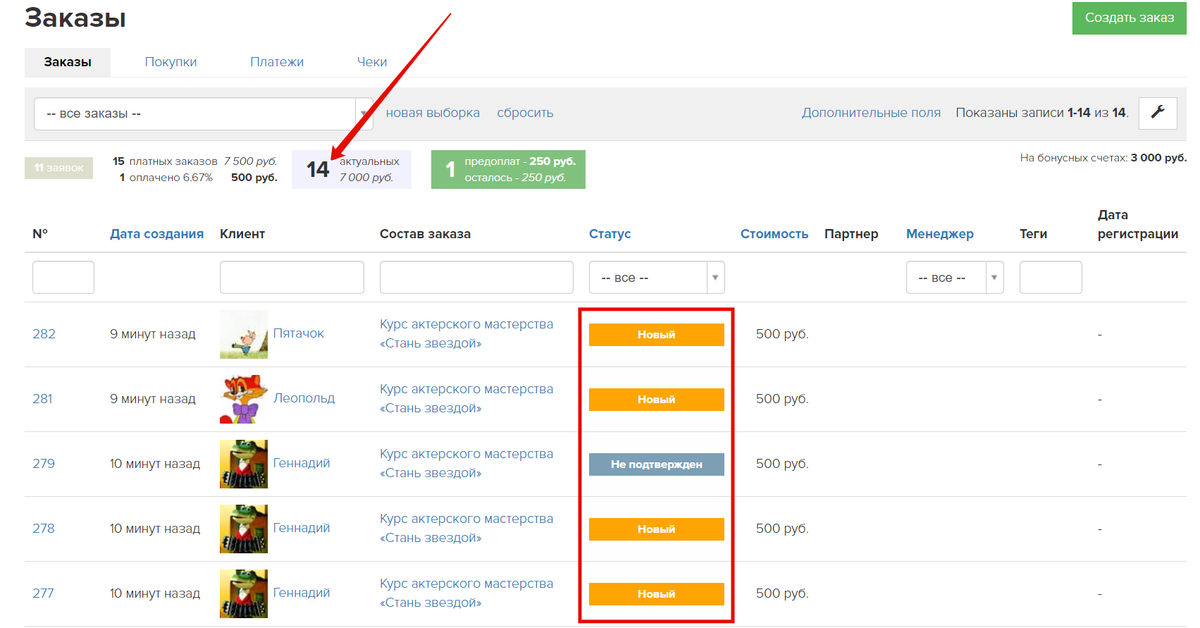Open the course link in order 278

click(x=466, y=529)
